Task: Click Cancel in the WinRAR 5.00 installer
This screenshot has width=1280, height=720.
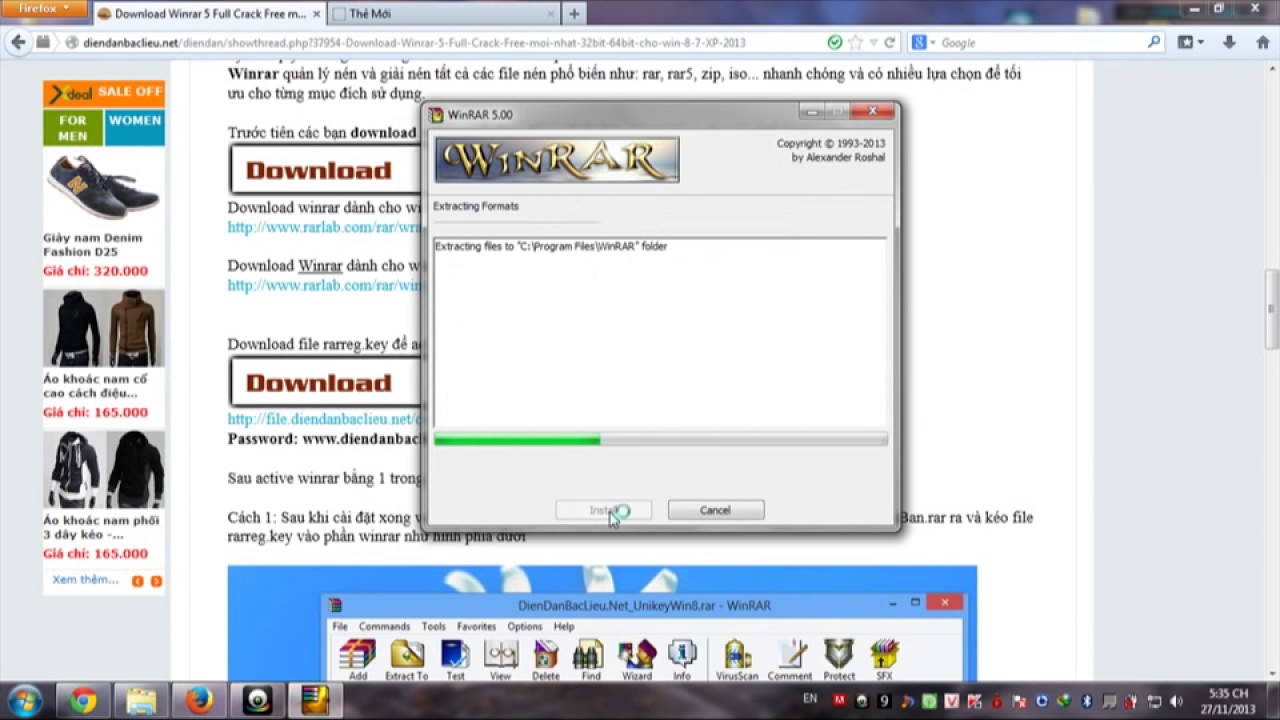Action: pos(716,510)
